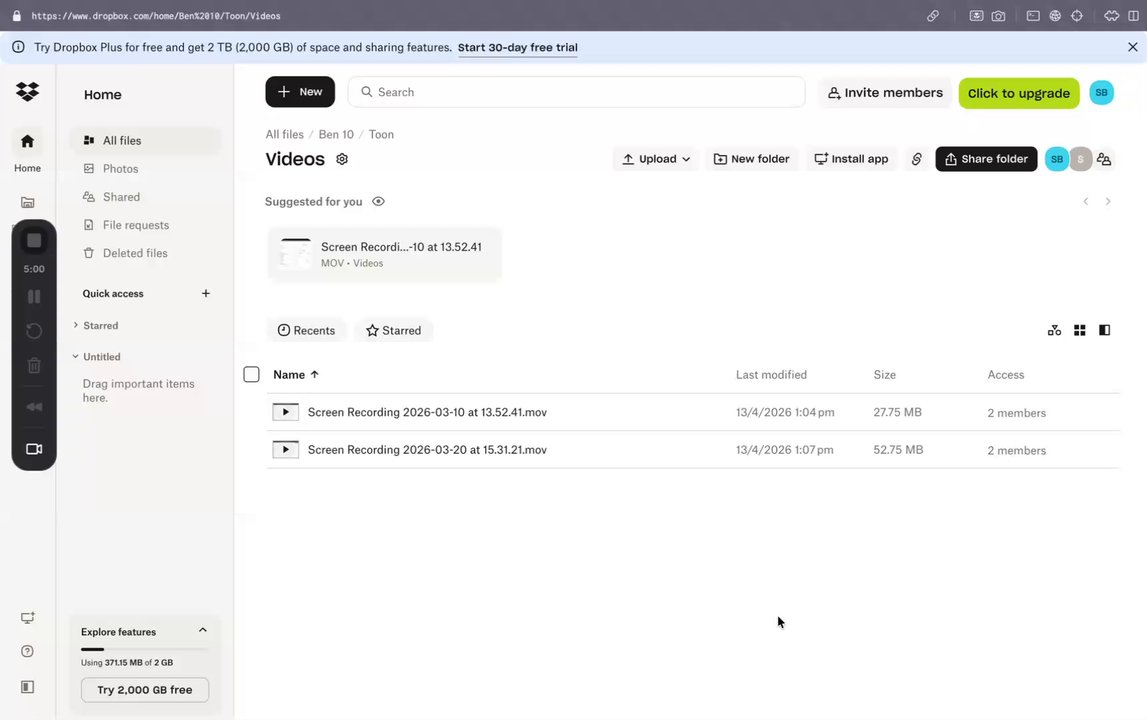
Task: Dismiss the Dropbox Plus banner
Action: coord(1132,47)
